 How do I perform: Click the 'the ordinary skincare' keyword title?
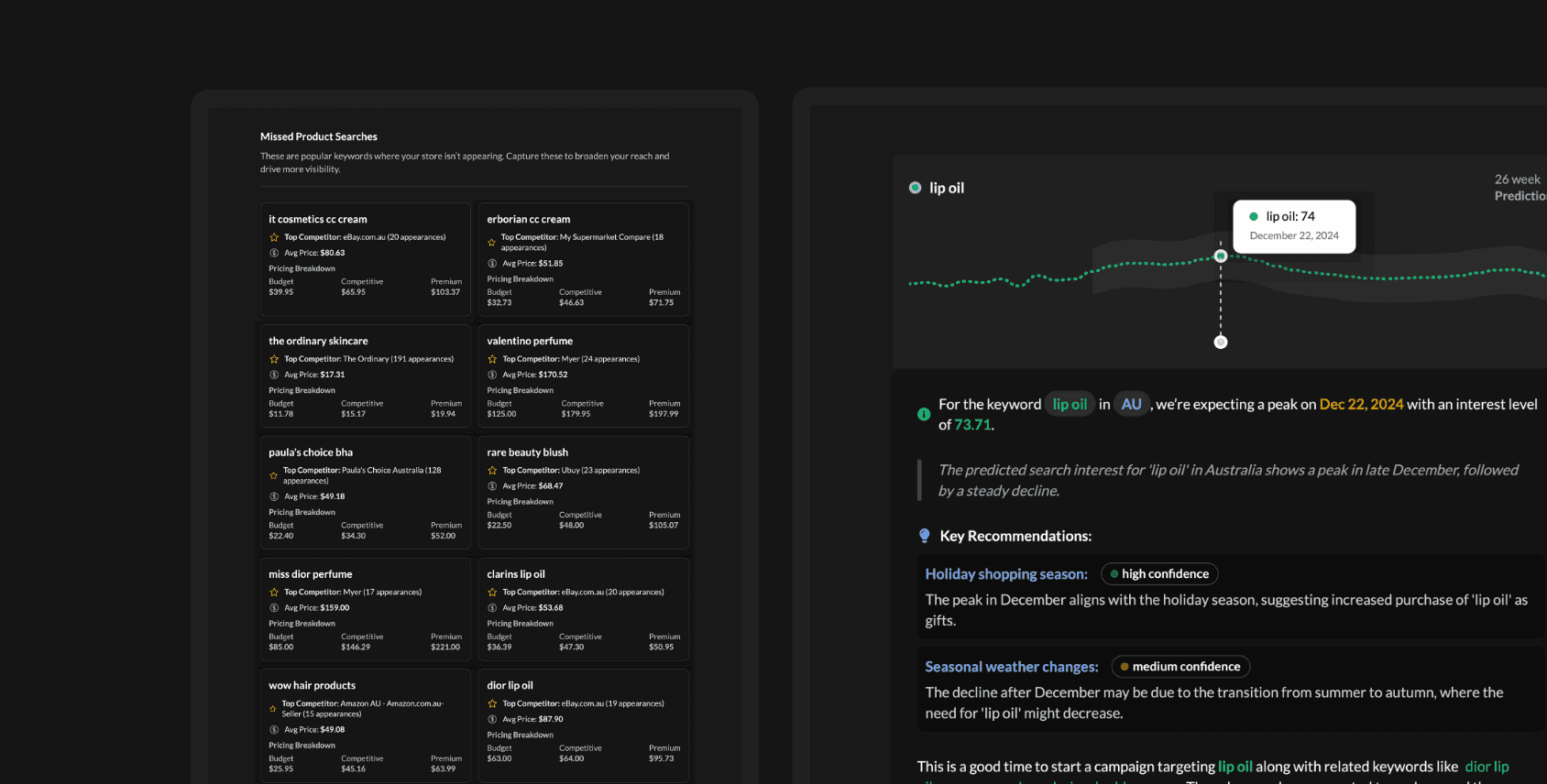coord(318,342)
